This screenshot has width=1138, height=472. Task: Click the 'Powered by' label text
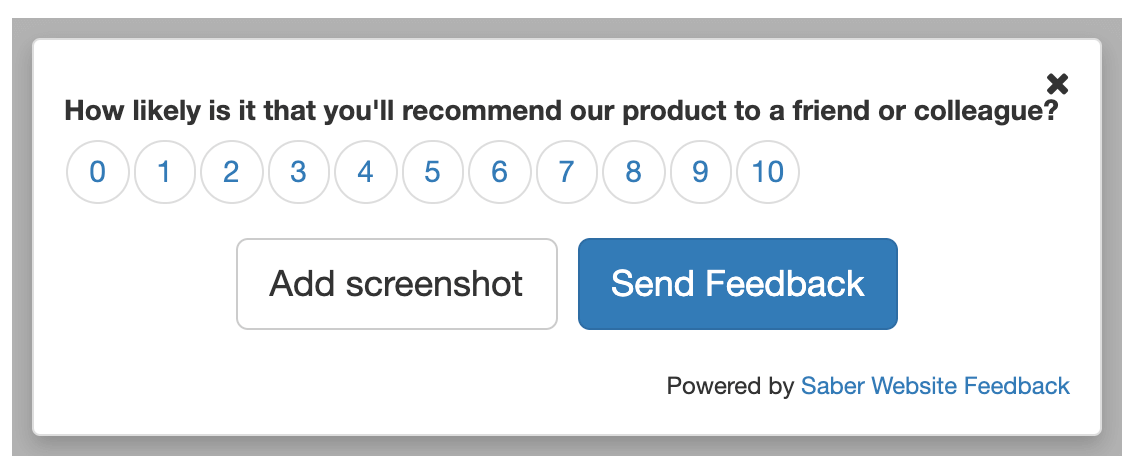[x=730, y=386]
